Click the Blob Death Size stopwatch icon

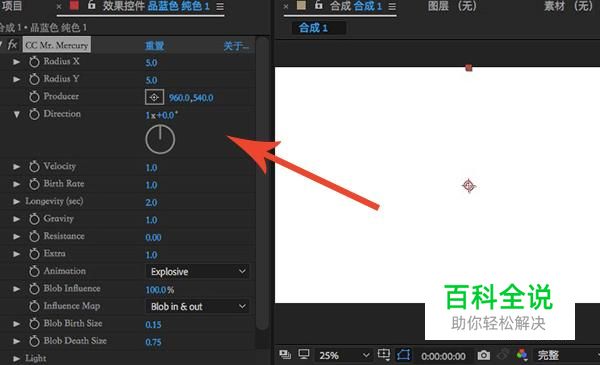pos(34,341)
